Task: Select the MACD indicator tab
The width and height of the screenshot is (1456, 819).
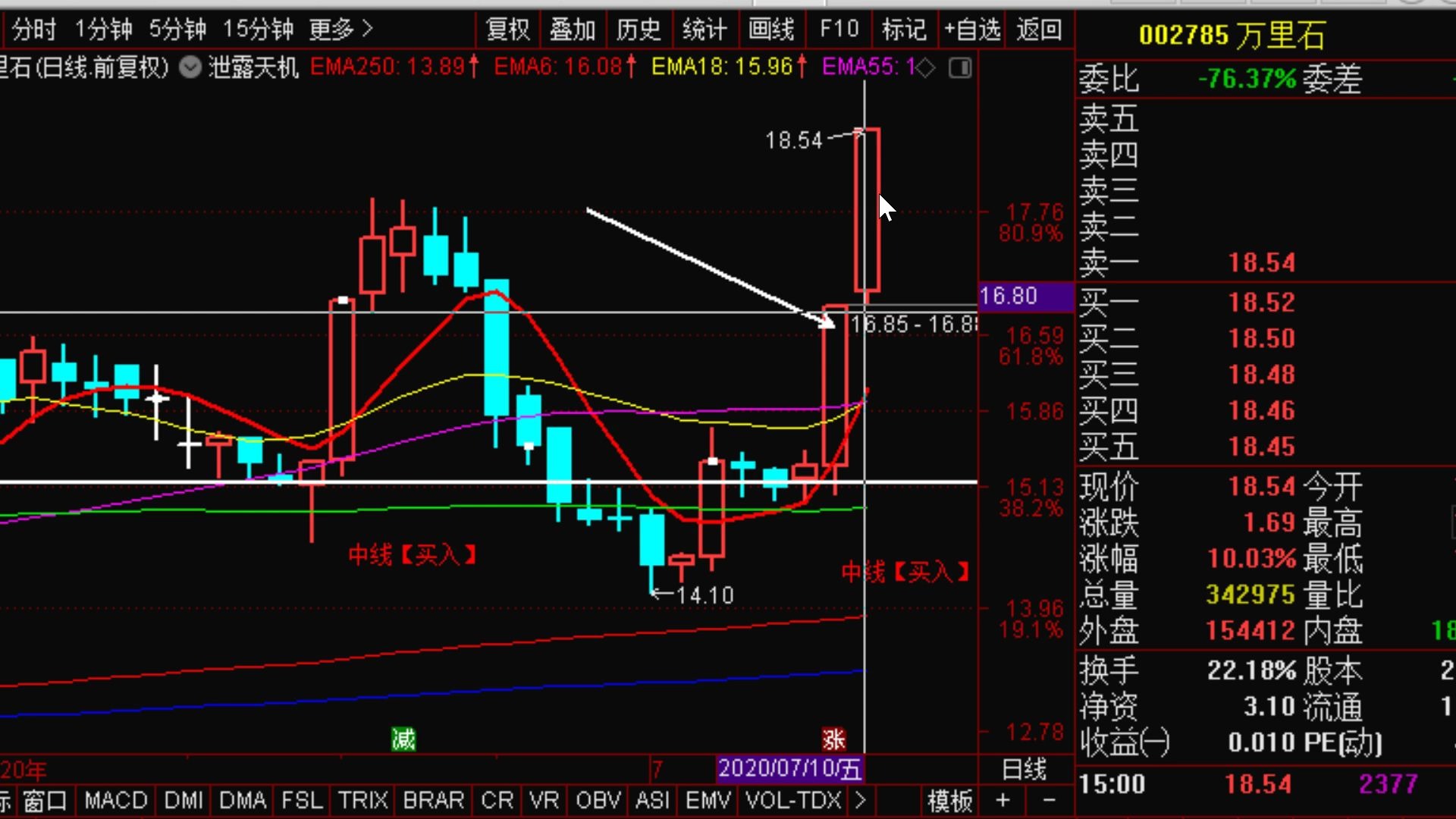Action: coord(116,801)
